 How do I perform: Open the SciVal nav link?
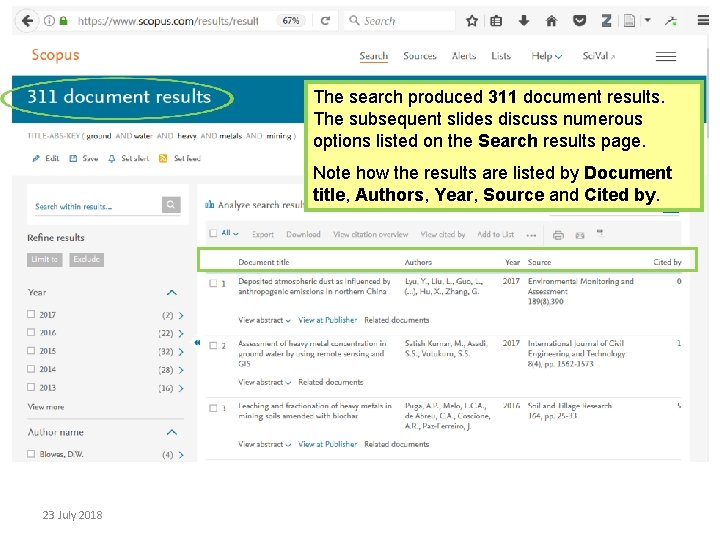pyautogui.click(x=599, y=56)
